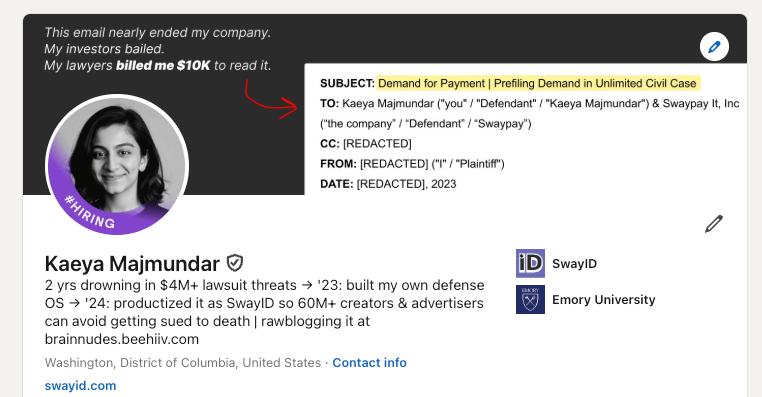Click the blue pencil to edit cover image
This screenshot has width=762, height=397.
[714, 47]
